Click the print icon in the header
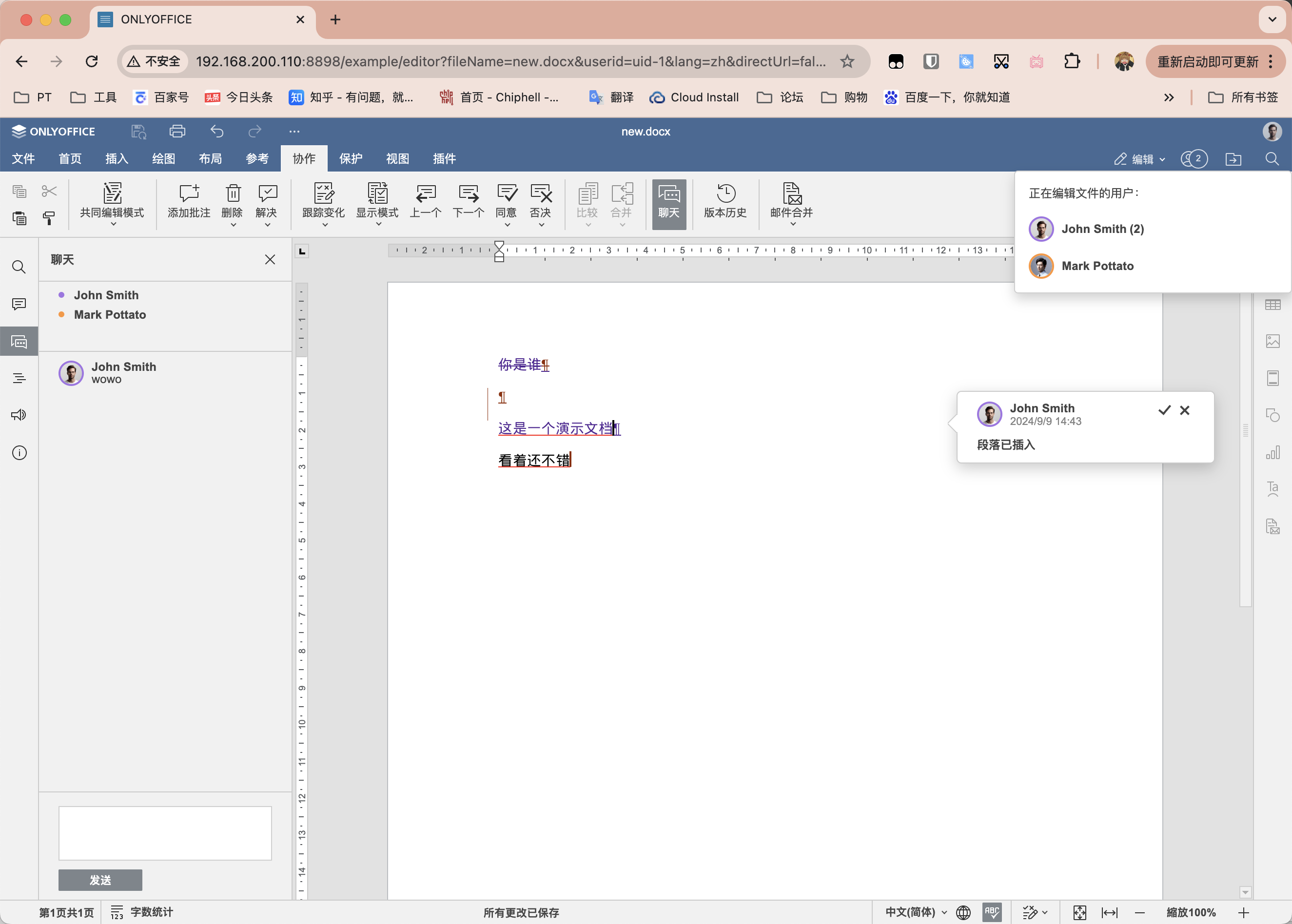 pos(177,132)
